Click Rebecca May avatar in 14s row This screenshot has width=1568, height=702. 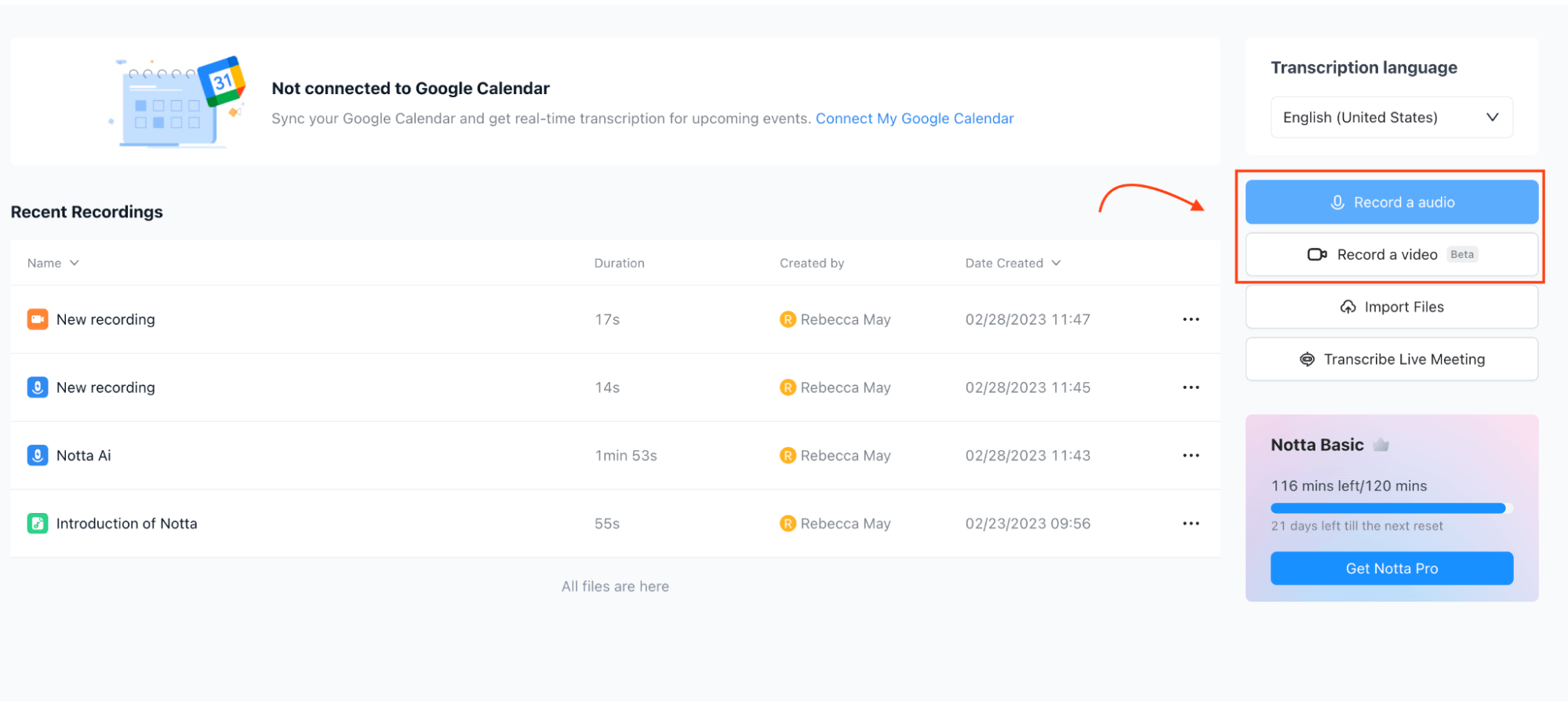coord(788,387)
